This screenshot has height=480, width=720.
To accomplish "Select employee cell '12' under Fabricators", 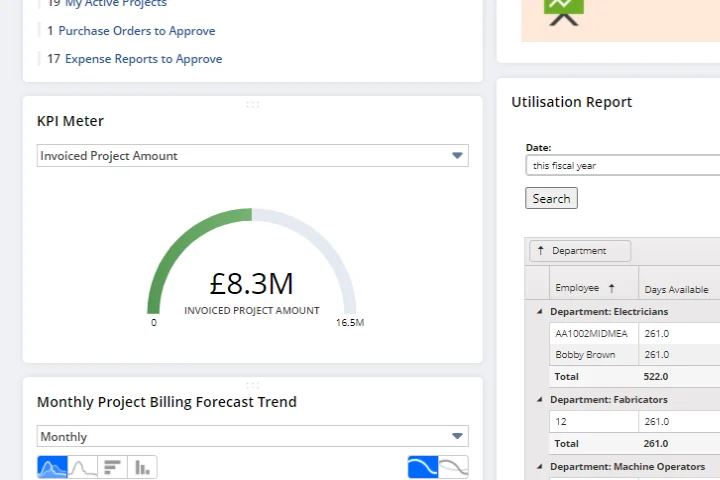I will [594, 422].
